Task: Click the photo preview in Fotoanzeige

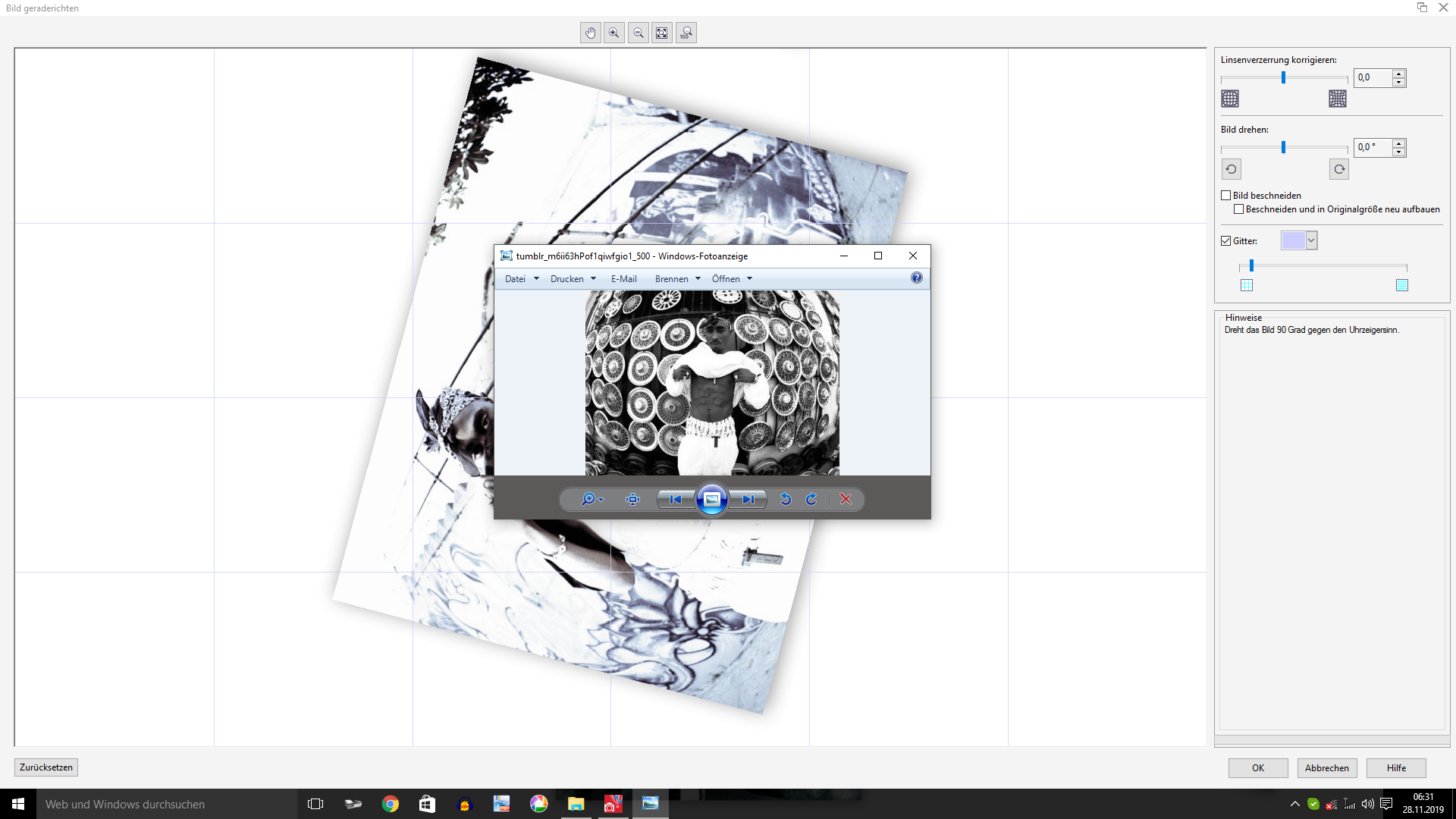Action: point(712,383)
